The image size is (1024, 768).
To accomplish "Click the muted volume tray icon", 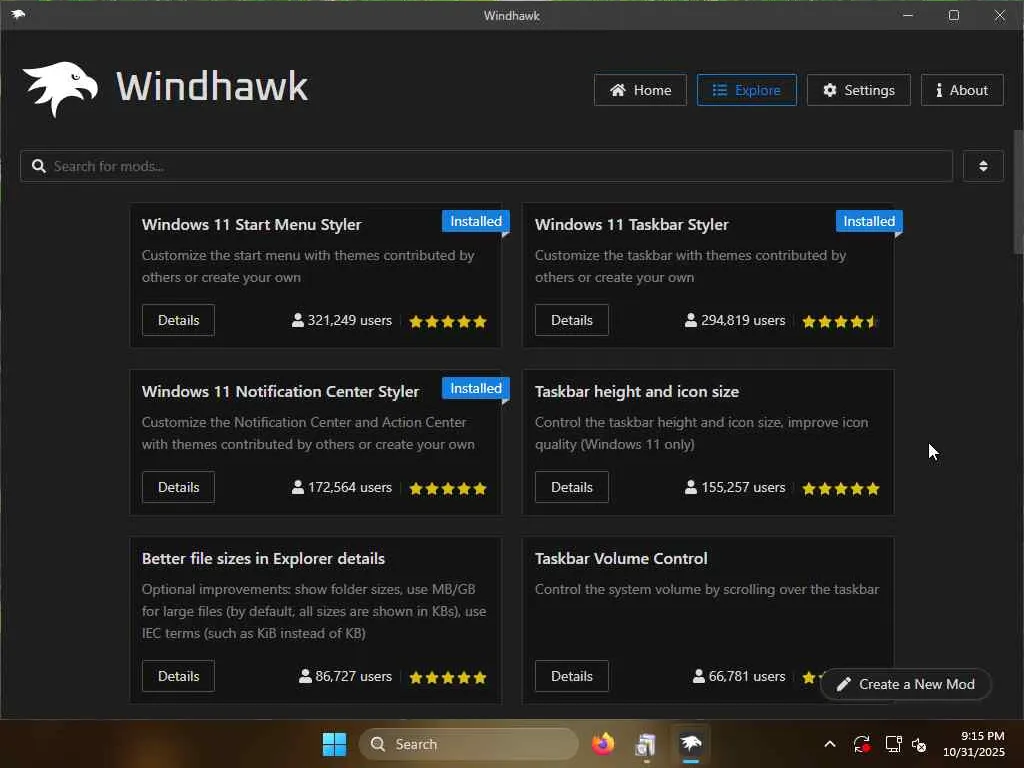I will (920, 744).
